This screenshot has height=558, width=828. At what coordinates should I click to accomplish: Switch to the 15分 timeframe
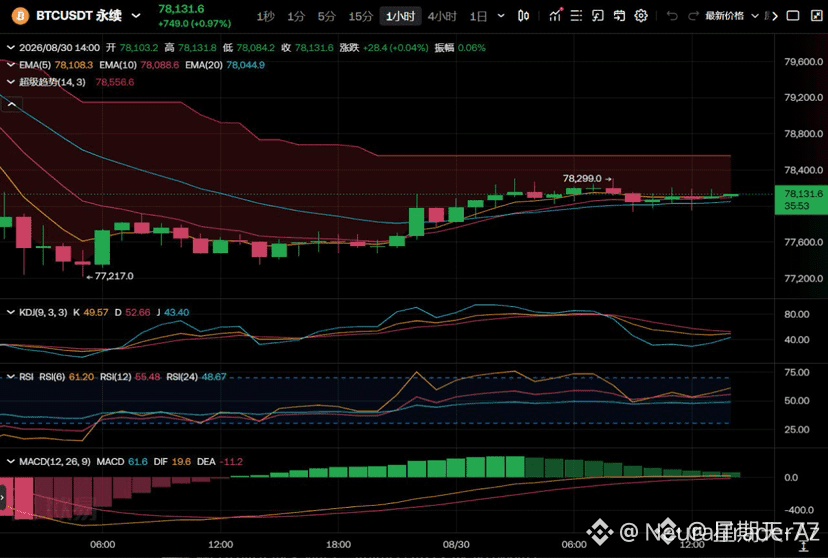point(361,16)
